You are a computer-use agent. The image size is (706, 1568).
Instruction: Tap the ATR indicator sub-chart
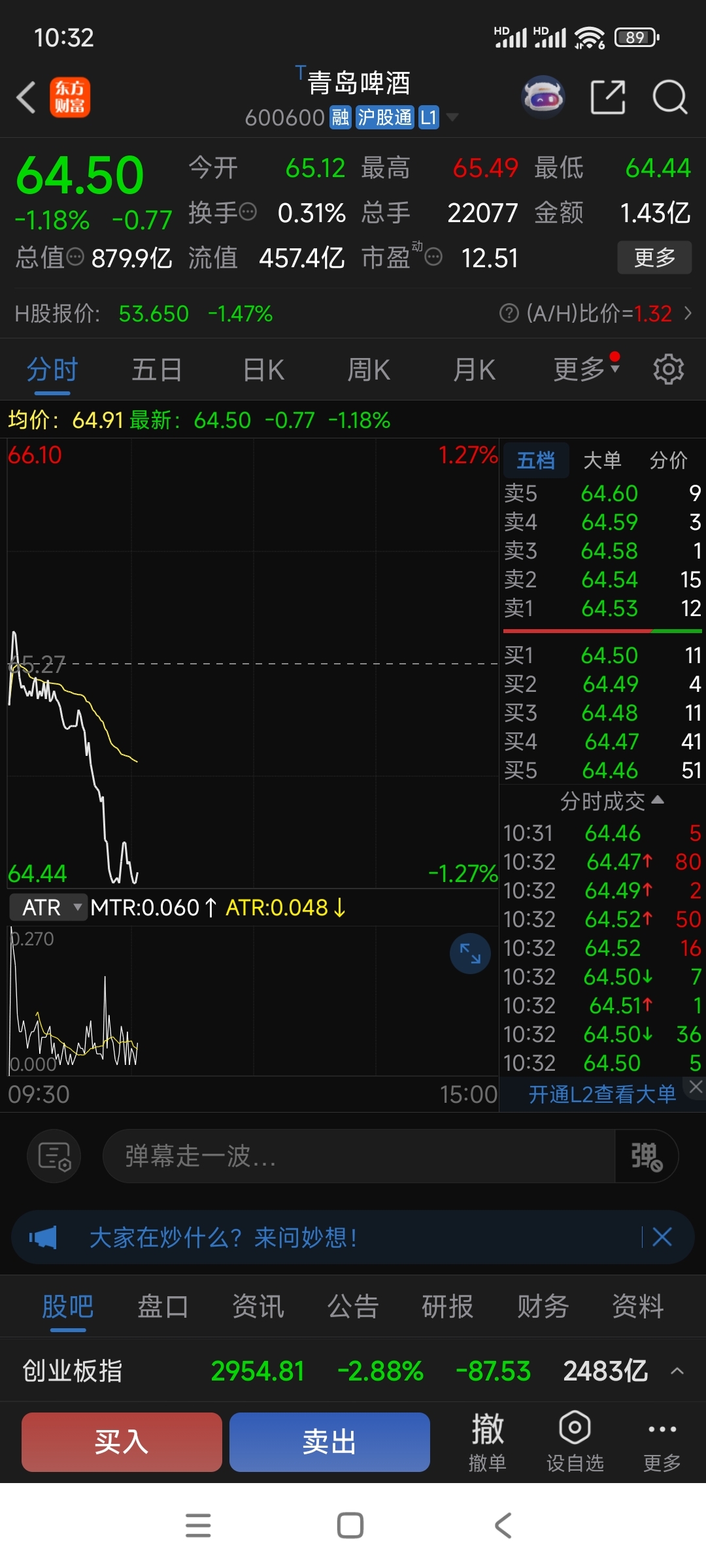pyautogui.click(x=252, y=1000)
